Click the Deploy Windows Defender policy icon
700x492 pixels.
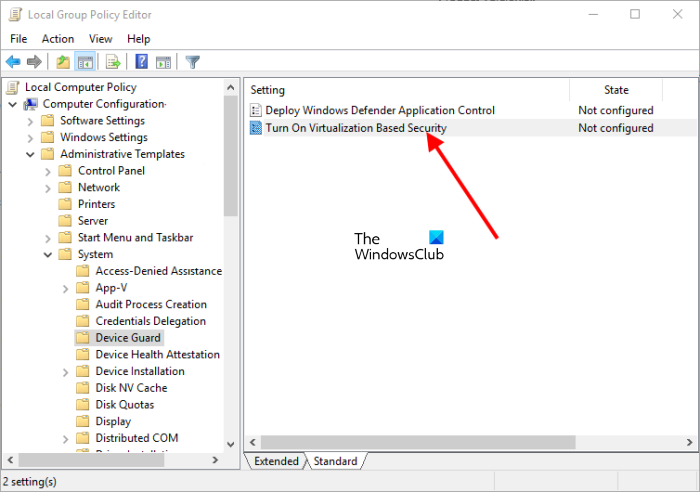click(x=256, y=110)
